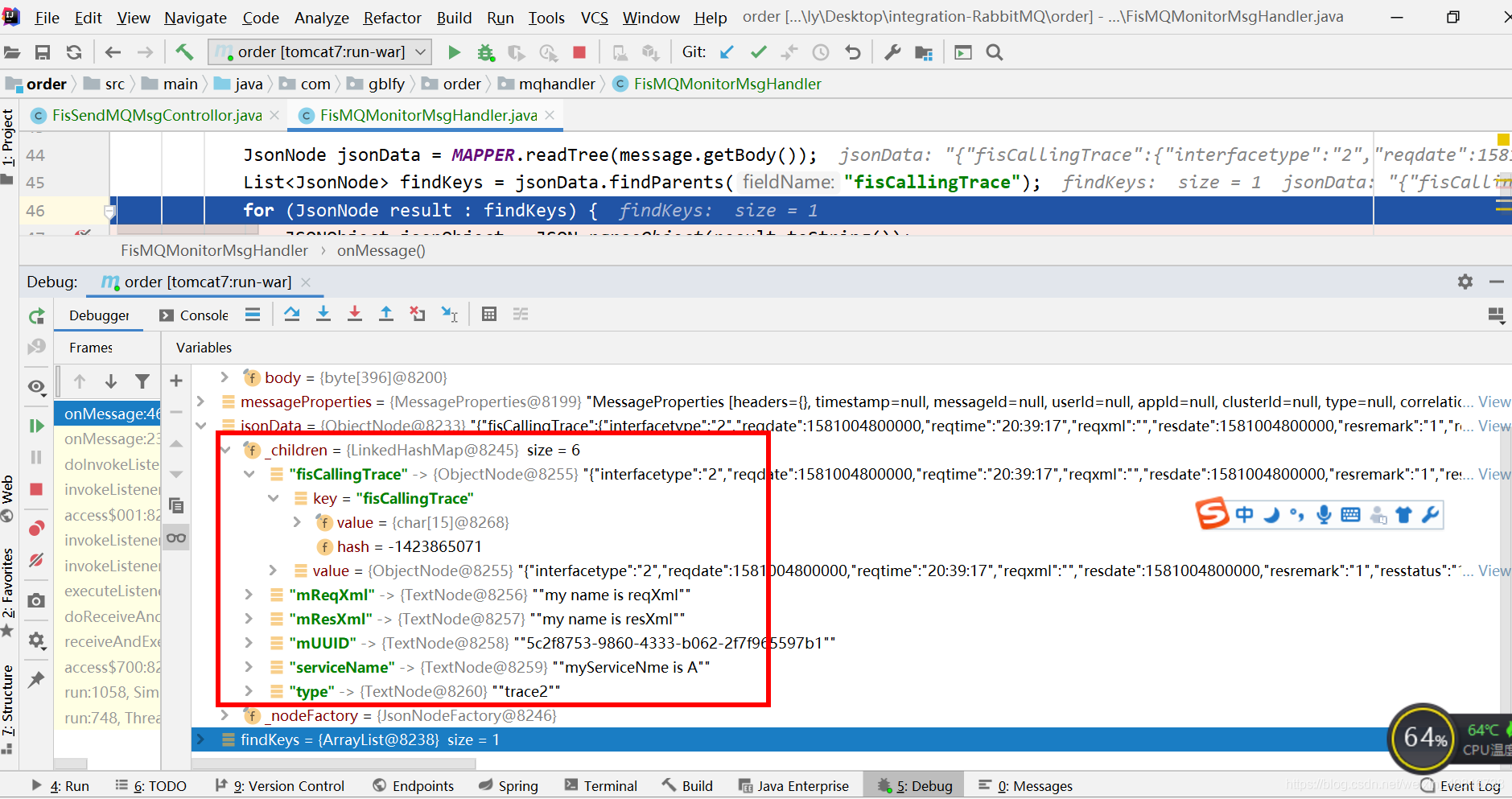Open the 9: Version Control tab
The image size is (1512, 799).
(280, 786)
